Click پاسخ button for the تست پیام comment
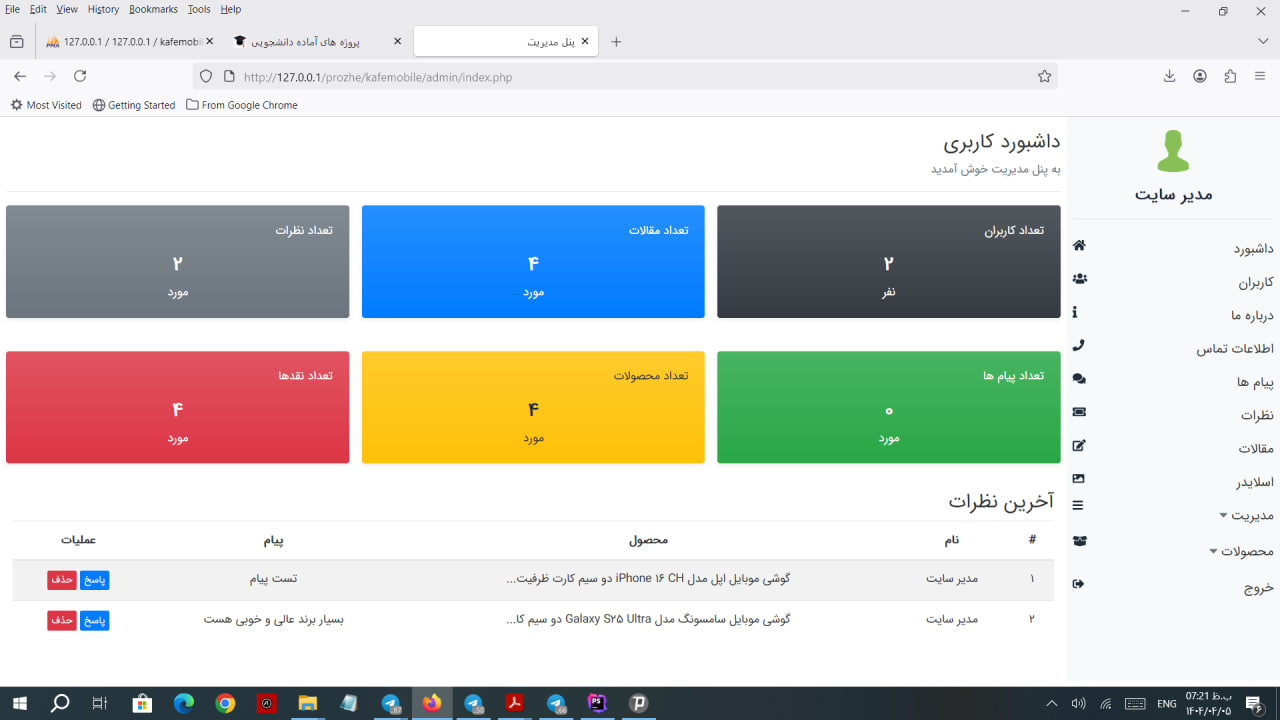Screen dimensions: 1280x720 [94, 580]
